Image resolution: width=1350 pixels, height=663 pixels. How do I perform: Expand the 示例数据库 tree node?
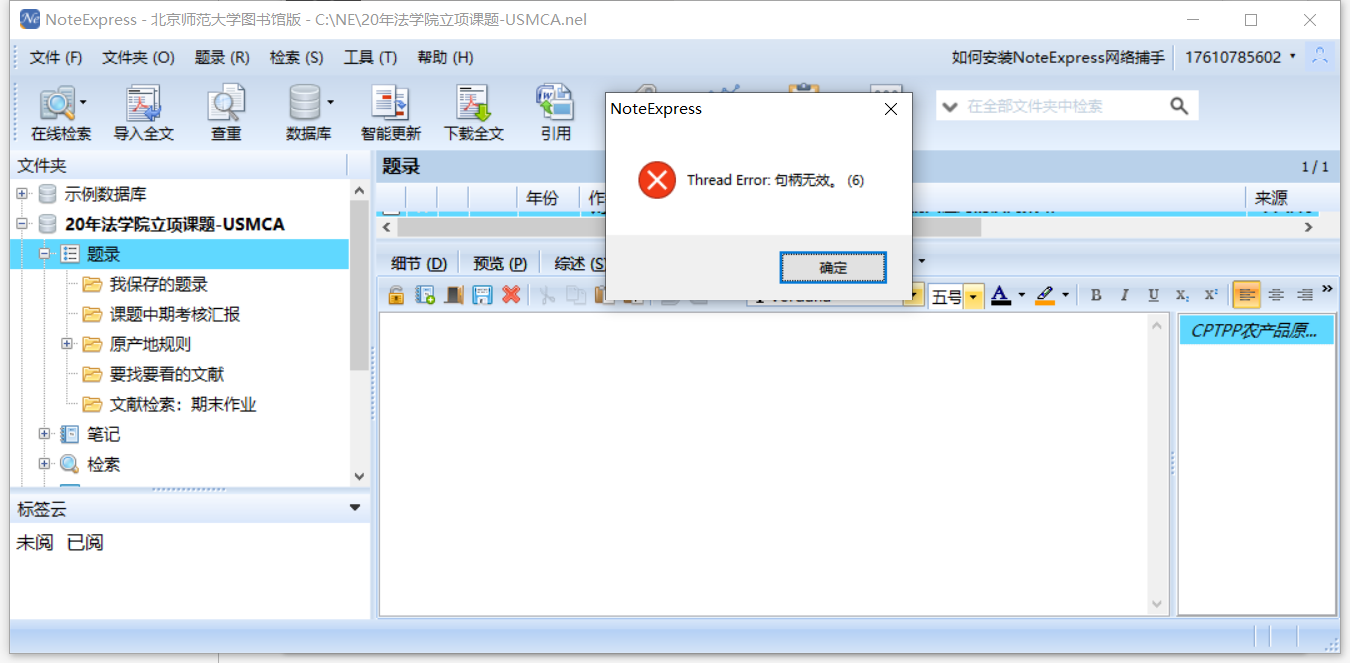22,194
